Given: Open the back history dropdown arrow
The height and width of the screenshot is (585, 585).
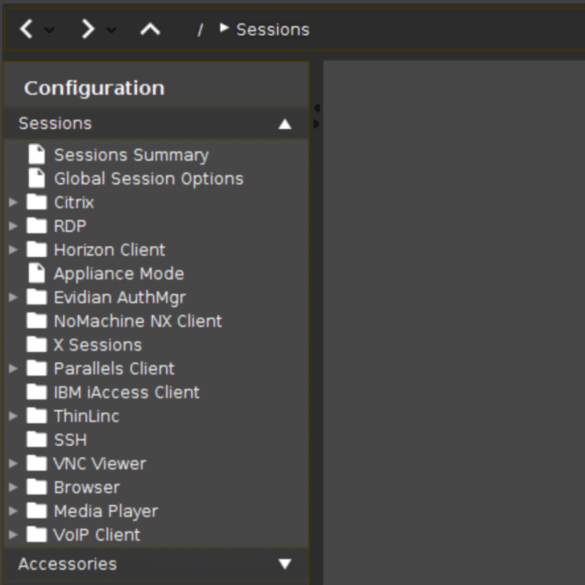Looking at the screenshot, I should coord(49,29).
